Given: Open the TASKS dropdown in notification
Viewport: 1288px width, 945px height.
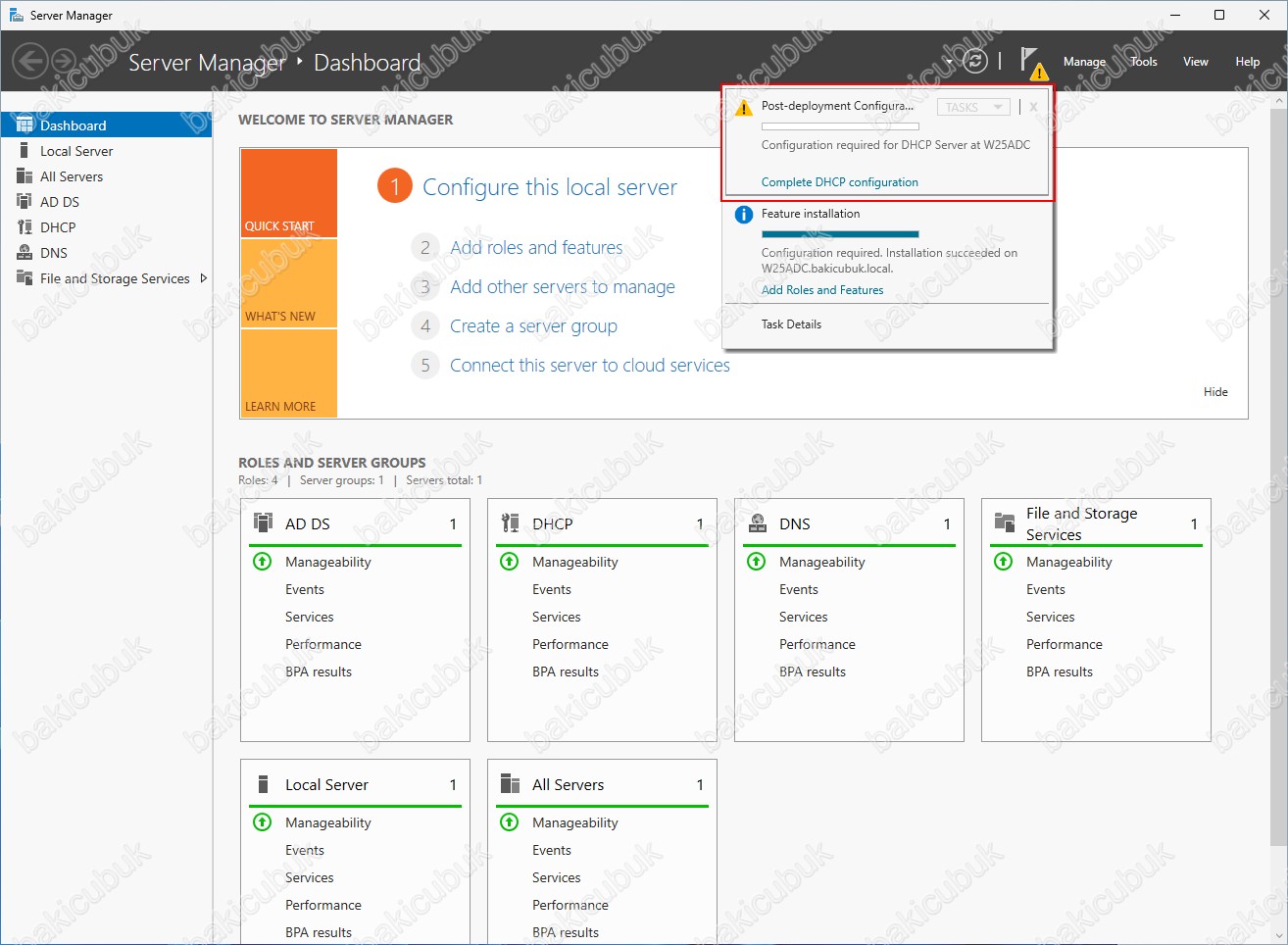Looking at the screenshot, I should click(x=973, y=107).
